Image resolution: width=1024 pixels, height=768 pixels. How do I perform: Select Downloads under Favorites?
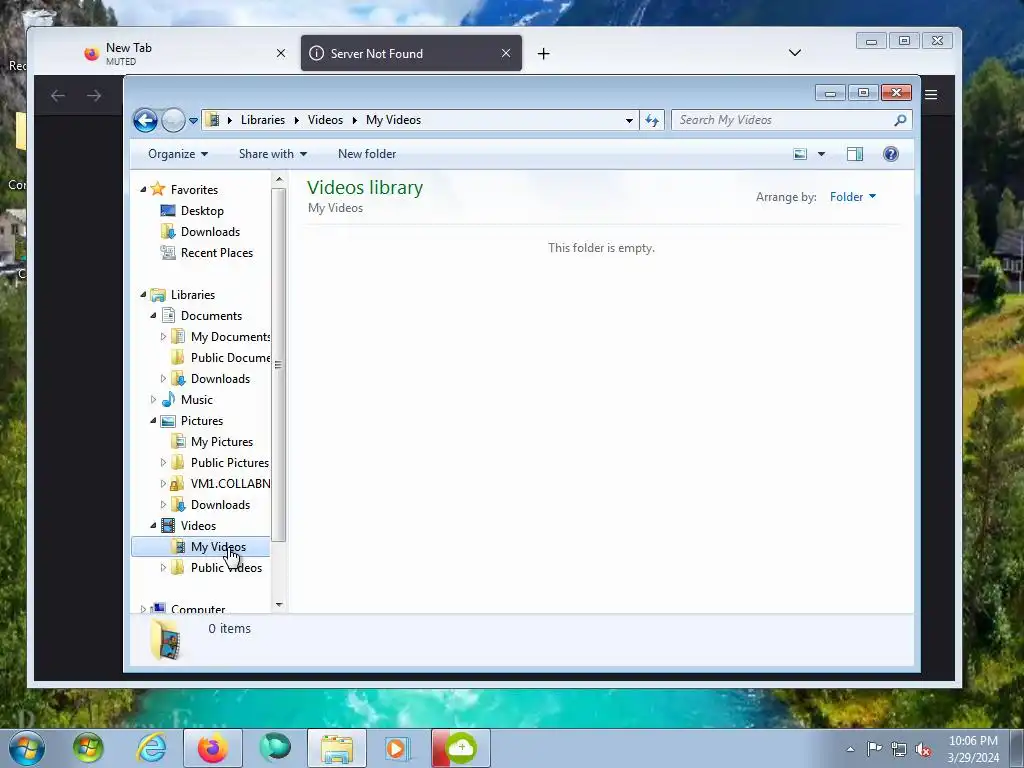[210, 232]
